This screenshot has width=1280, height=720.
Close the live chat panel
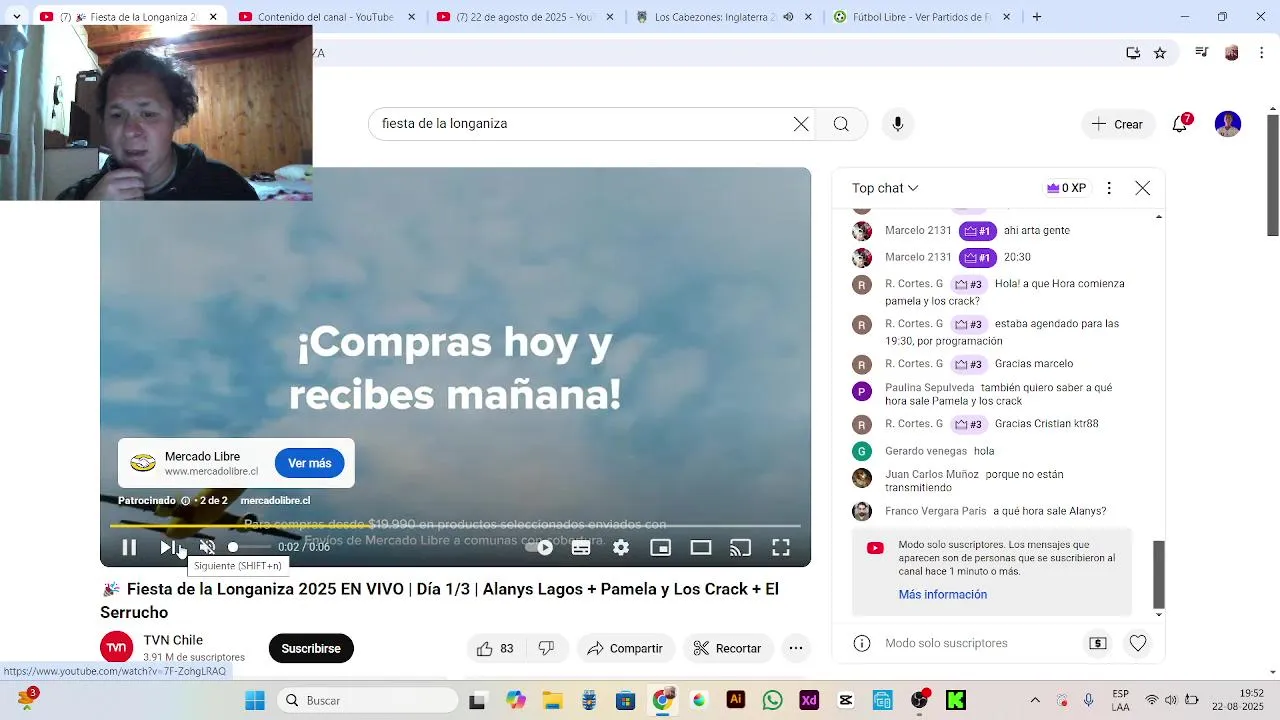tap(1143, 188)
